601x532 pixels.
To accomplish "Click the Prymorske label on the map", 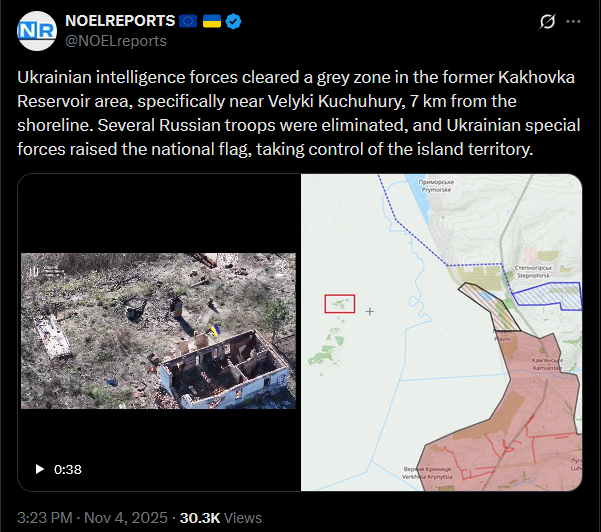I will tap(436, 186).
